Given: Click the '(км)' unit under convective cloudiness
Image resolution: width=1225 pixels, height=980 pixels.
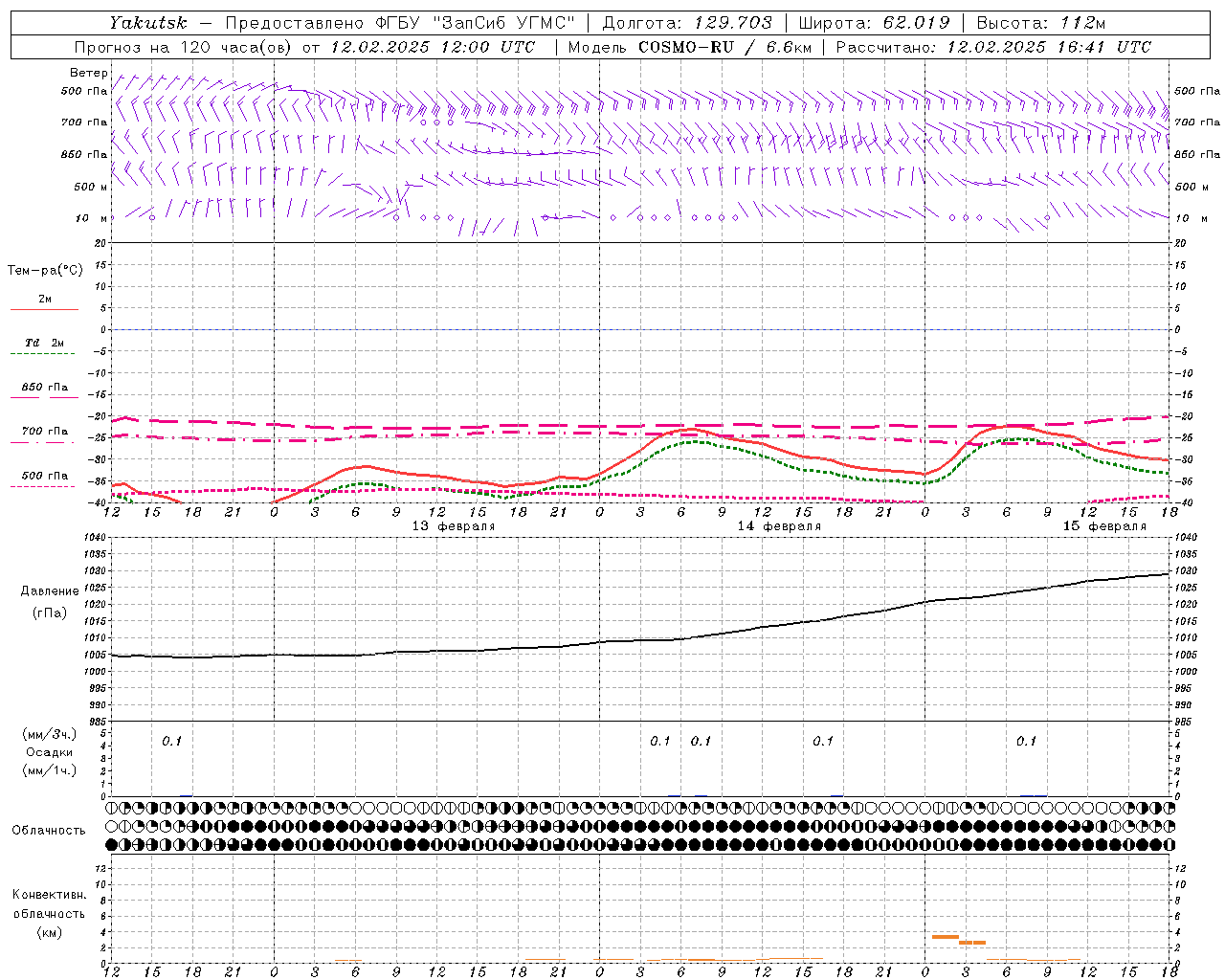Looking at the screenshot, I should tap(50, 932).
